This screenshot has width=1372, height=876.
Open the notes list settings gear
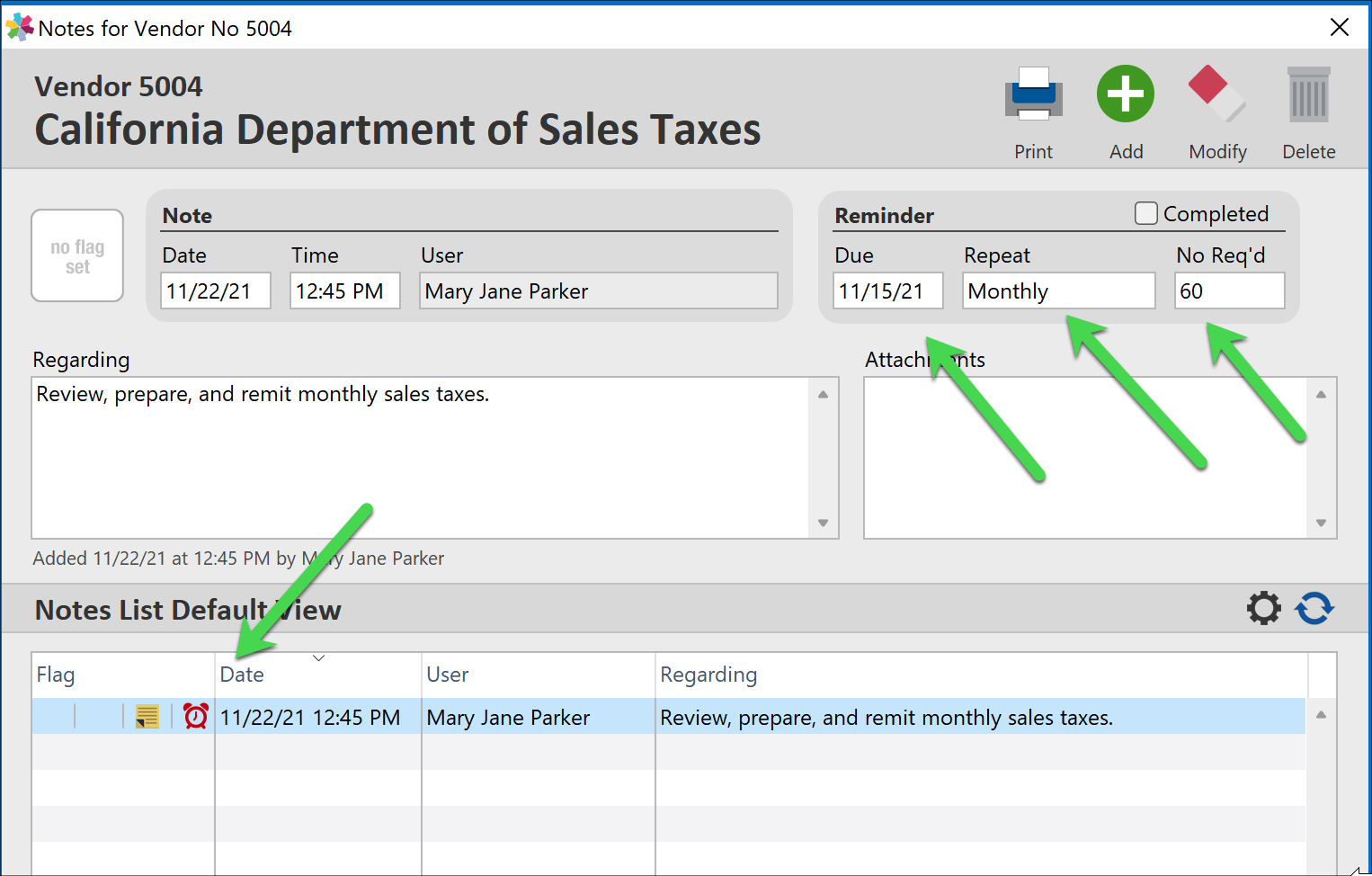[1263, 608]
